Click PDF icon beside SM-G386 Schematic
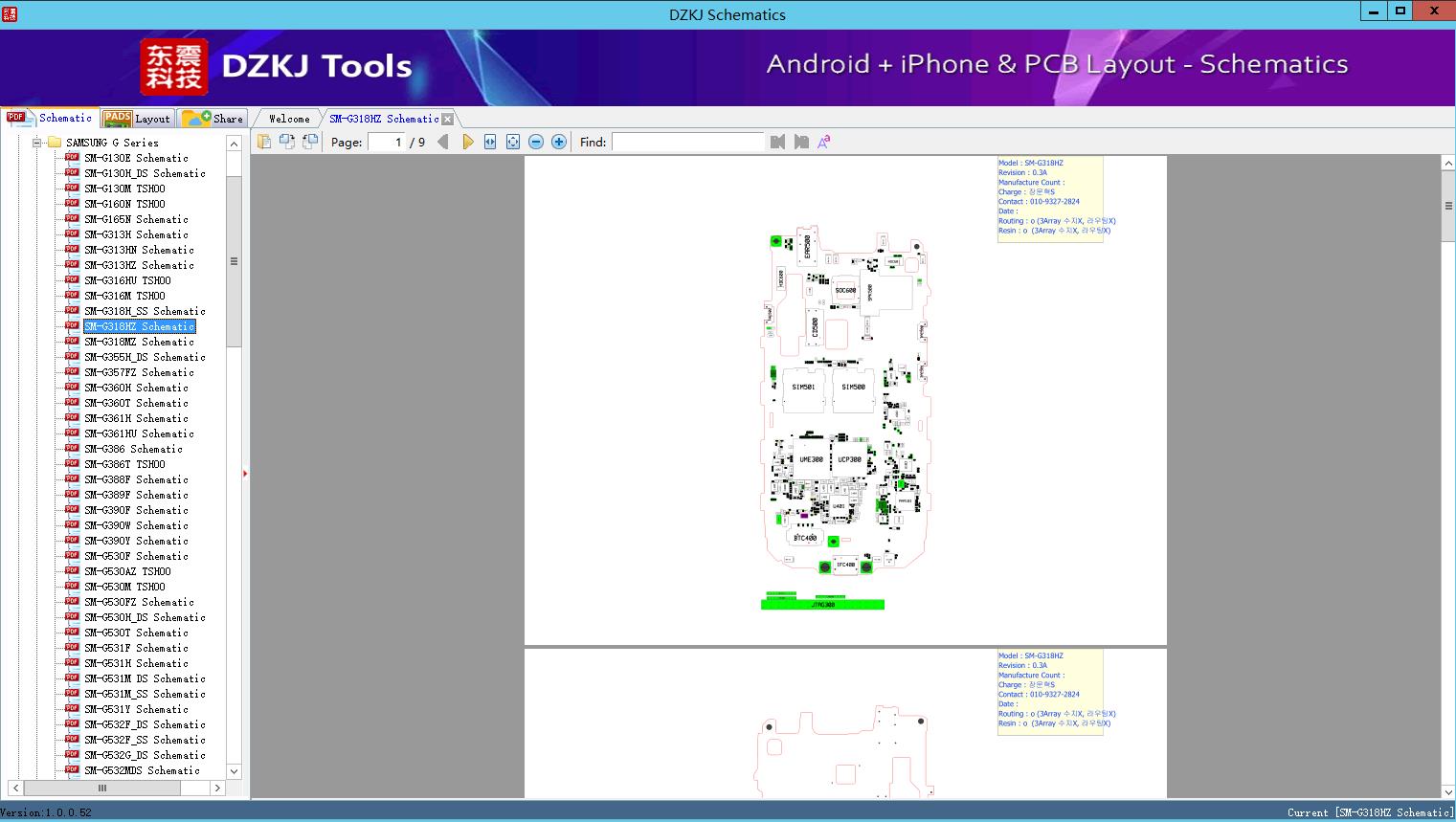The width and height of the screenshot is (1456, 822). 72,448
